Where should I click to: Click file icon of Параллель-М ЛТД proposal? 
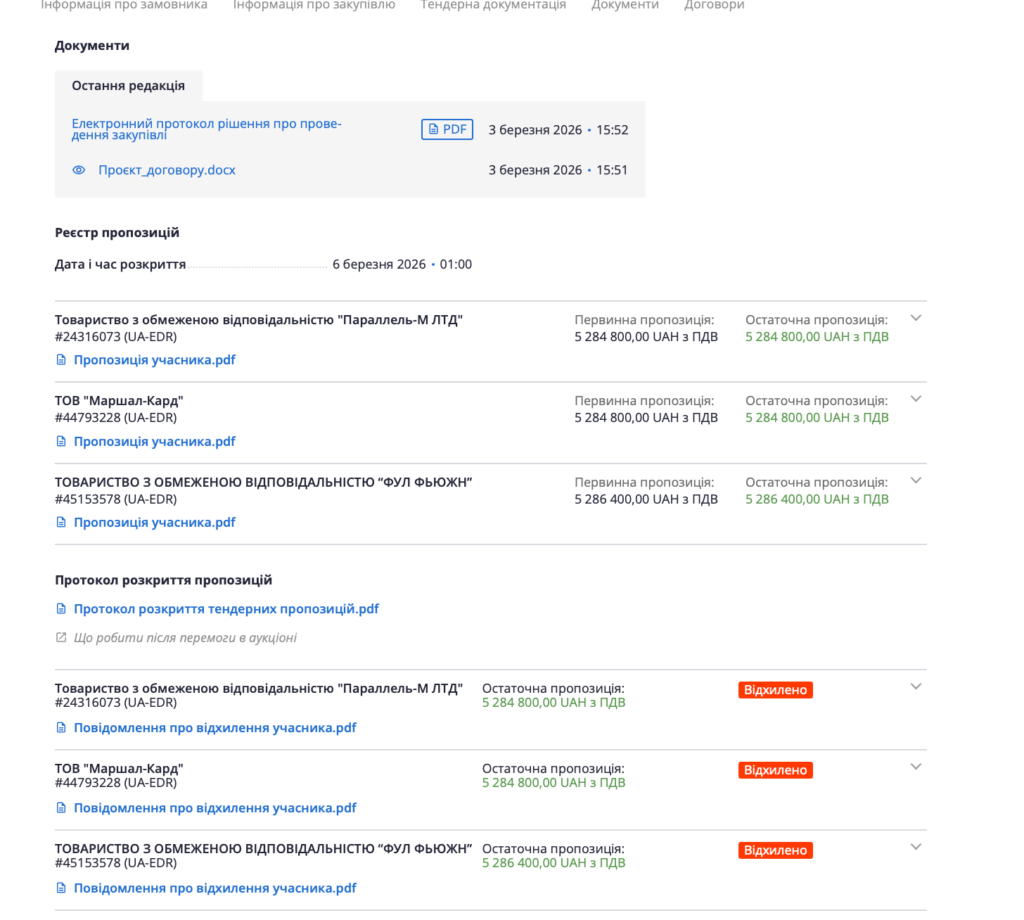point(61,360)
